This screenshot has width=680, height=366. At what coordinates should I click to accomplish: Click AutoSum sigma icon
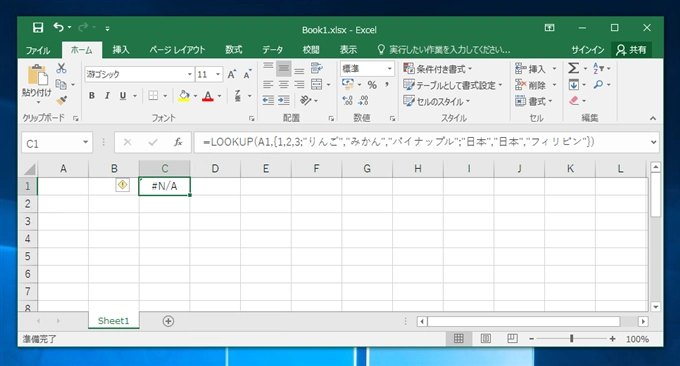pyautogui.click(x=573, y=68)
